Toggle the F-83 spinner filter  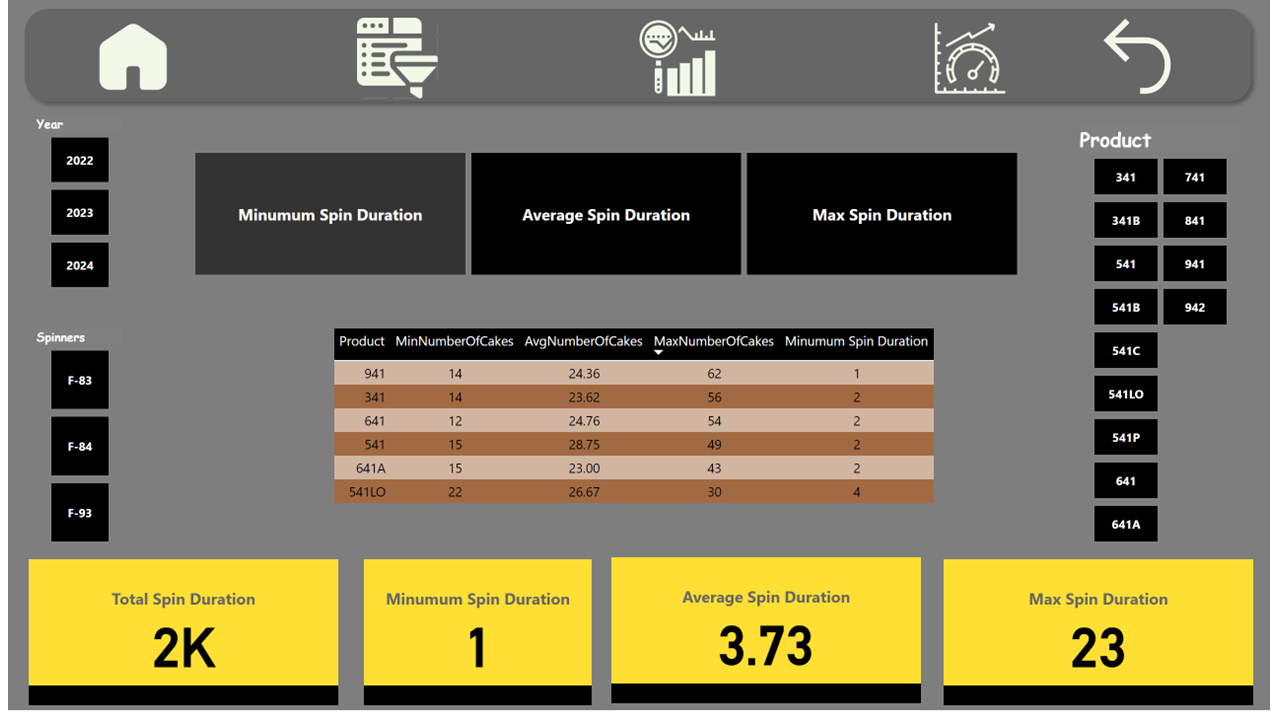click(x=79, y=380)
